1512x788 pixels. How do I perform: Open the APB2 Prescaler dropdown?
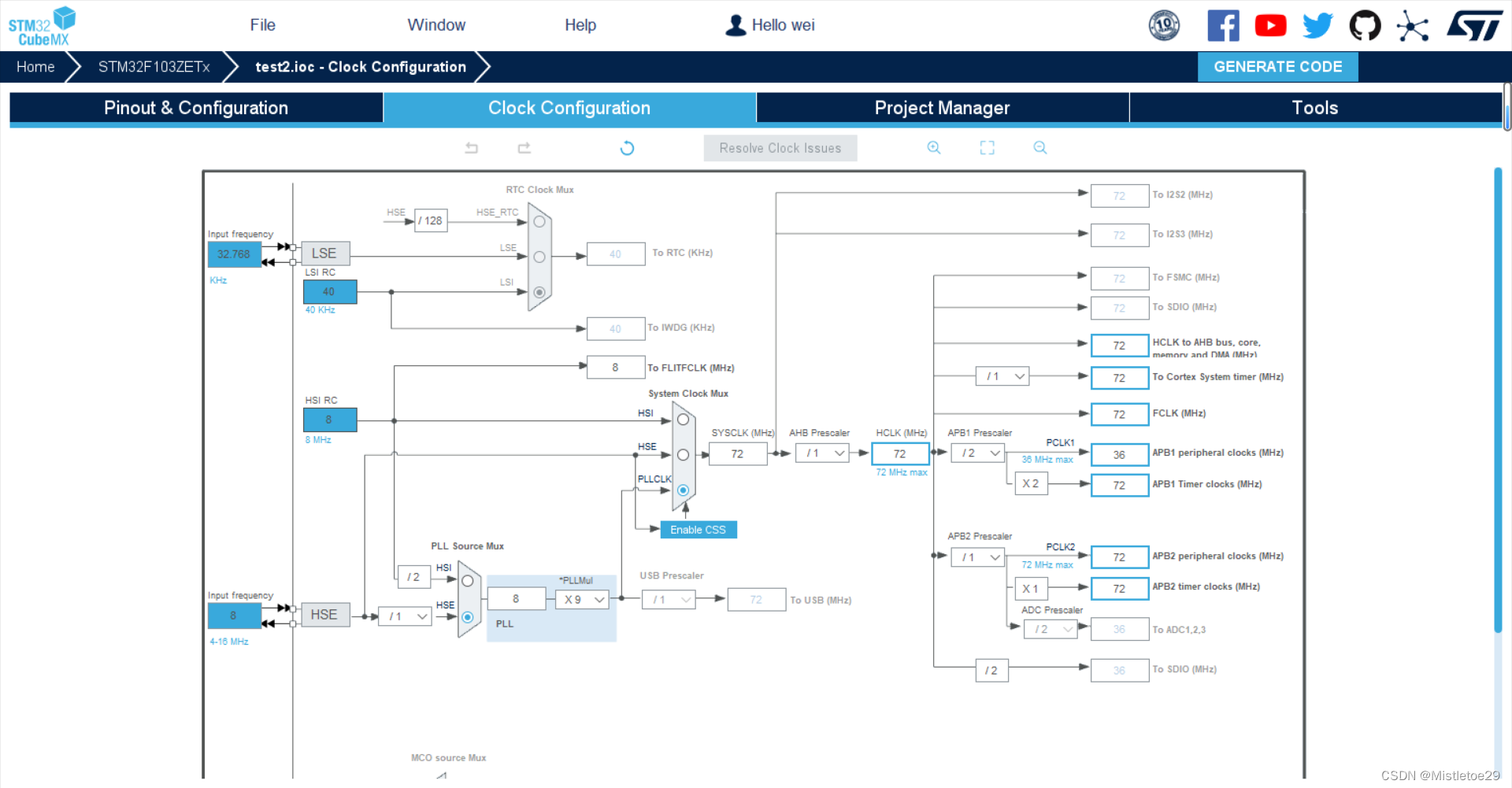click(x=977, y=557)
